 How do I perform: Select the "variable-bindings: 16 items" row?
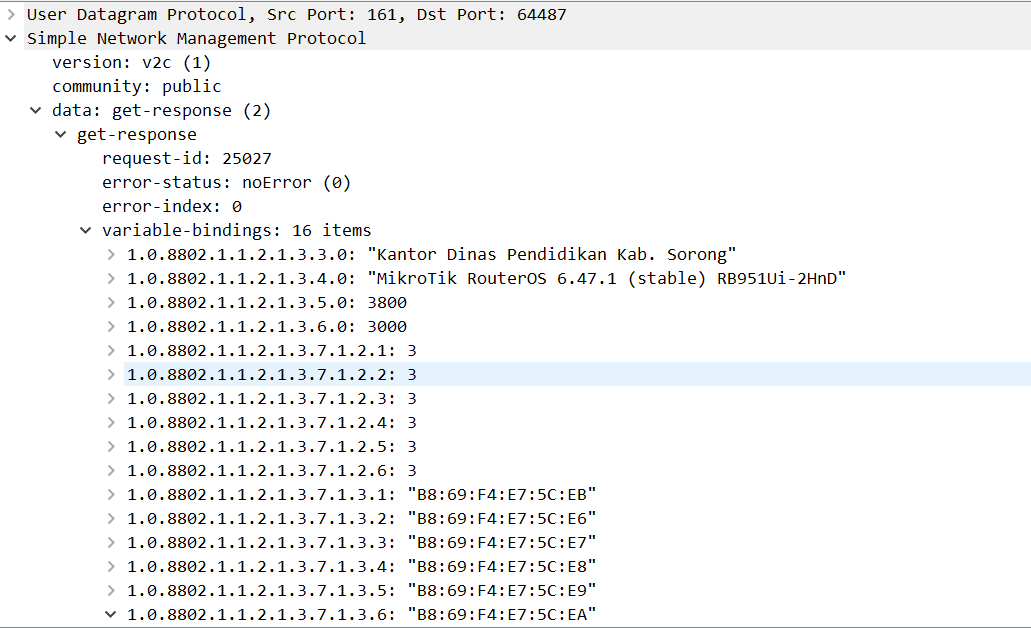[237, 230]
